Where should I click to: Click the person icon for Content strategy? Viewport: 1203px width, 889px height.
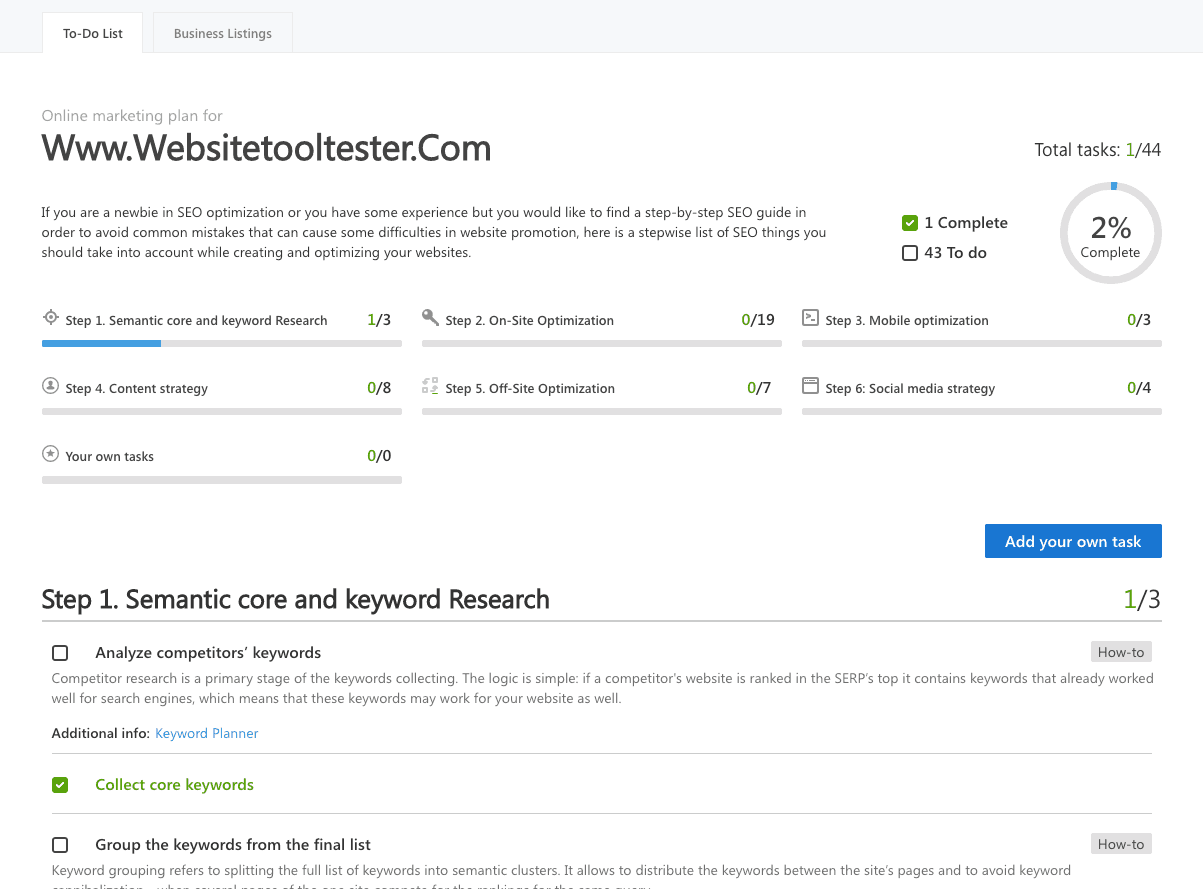click(50, 386)
